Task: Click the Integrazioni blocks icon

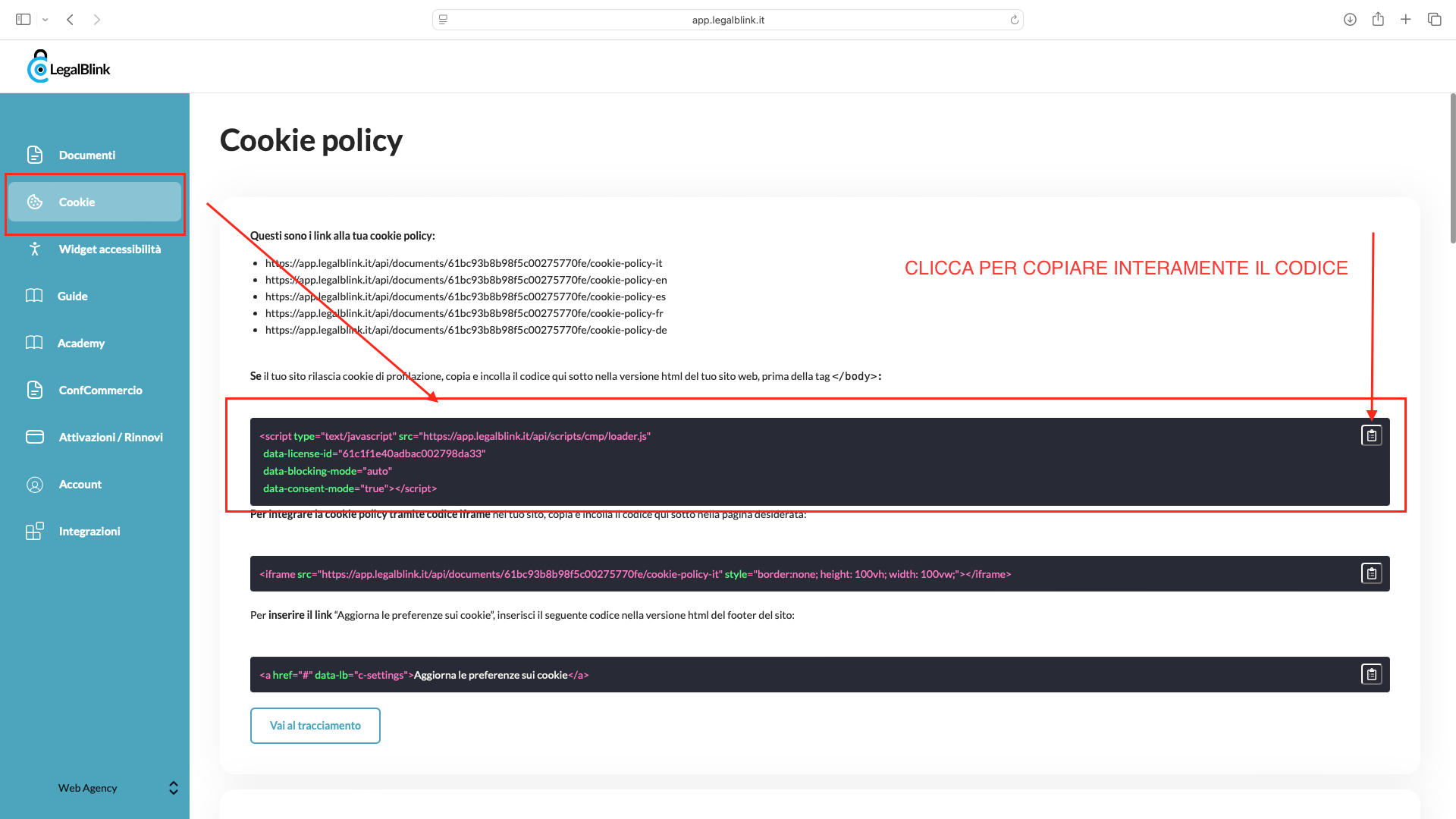Action: [35, 531]
